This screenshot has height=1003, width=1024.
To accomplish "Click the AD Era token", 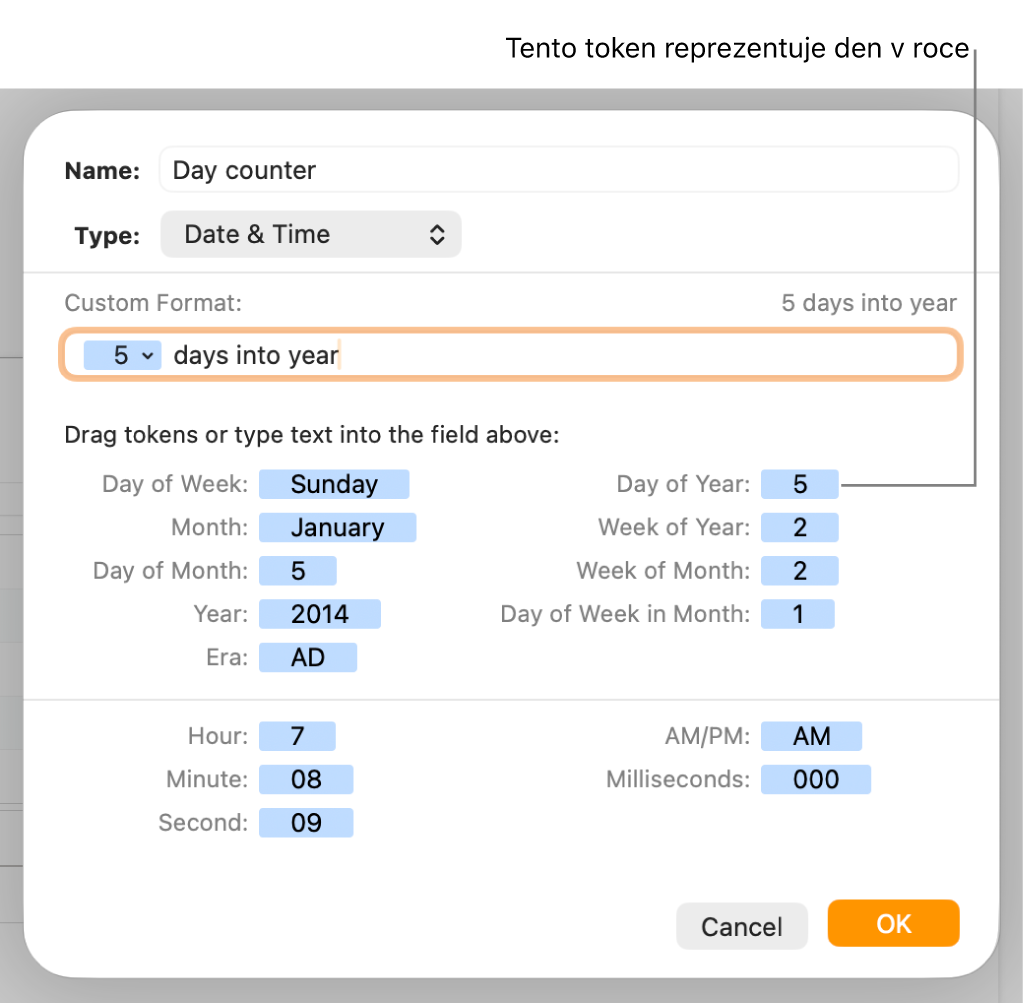I will point(307,657).
